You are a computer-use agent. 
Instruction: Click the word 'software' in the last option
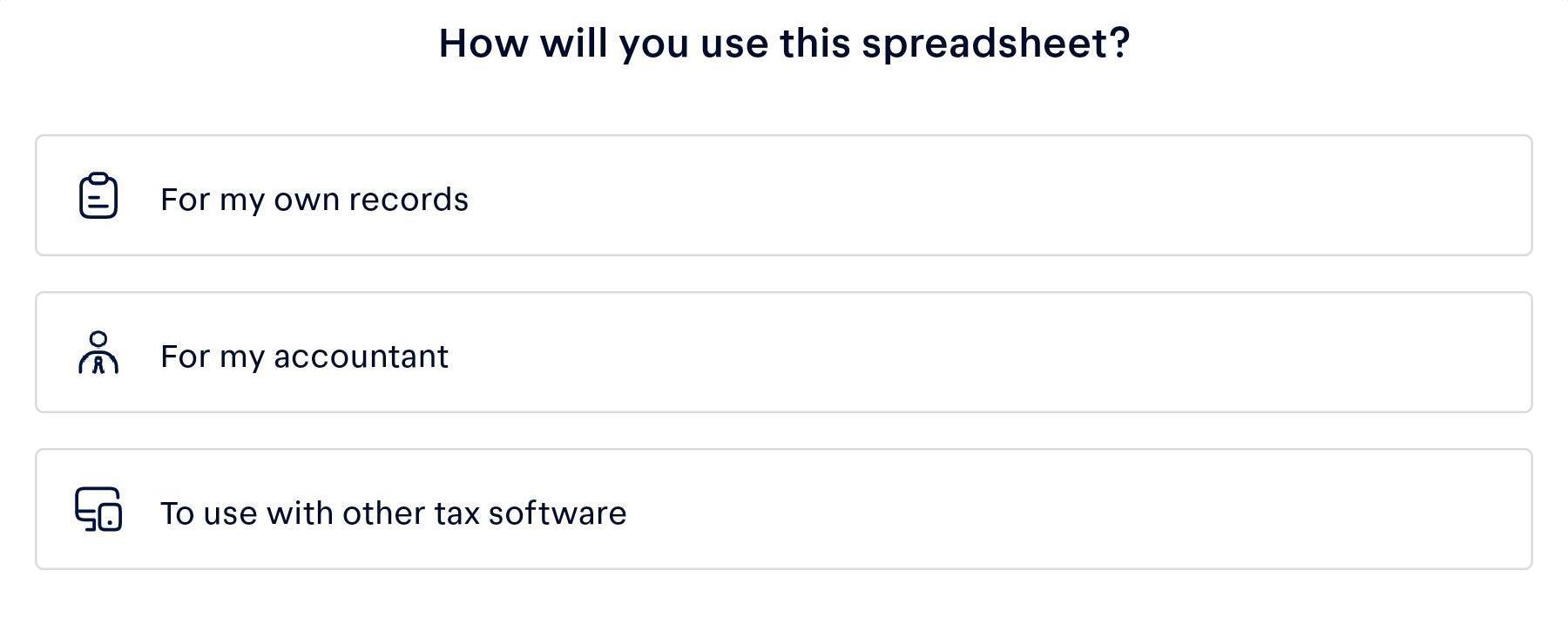pos(558,513)
